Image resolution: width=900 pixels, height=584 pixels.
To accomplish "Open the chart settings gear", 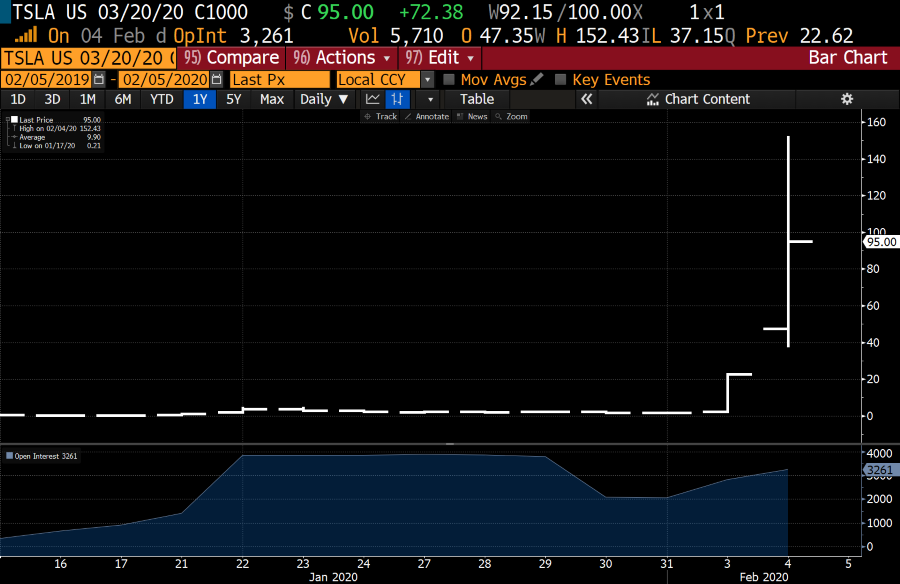I will 847,99.
